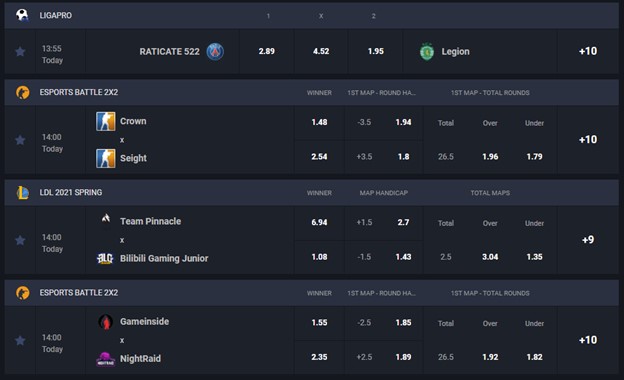
Task: Click Crown's Counter-Strike team icon
Action: (x=105, y=121)
